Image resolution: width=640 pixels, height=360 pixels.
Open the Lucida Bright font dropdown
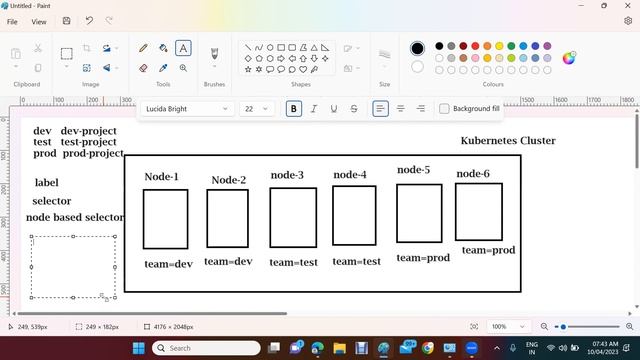coord(187,109)
